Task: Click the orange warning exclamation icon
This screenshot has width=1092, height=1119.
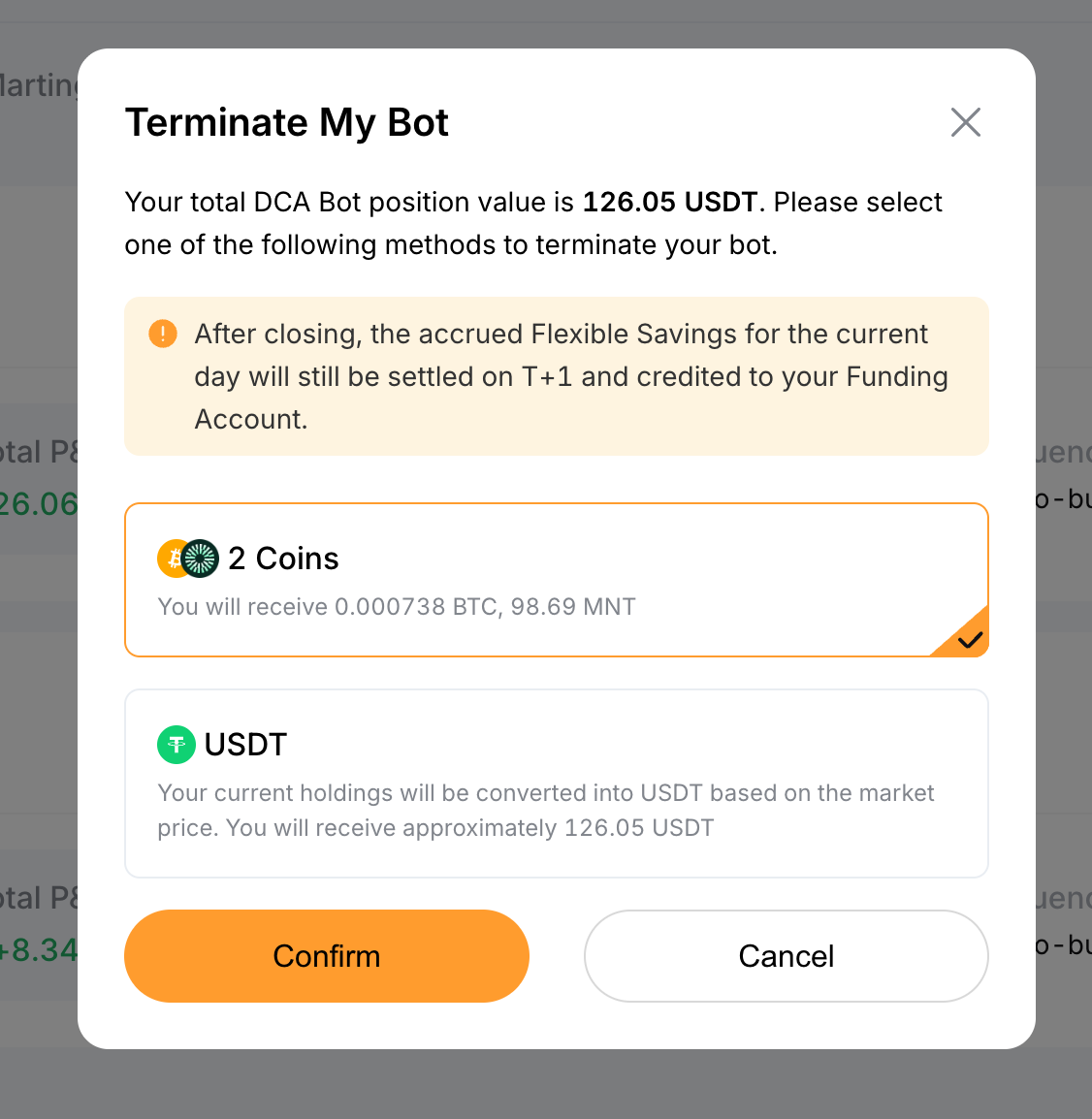Action: 163,335
